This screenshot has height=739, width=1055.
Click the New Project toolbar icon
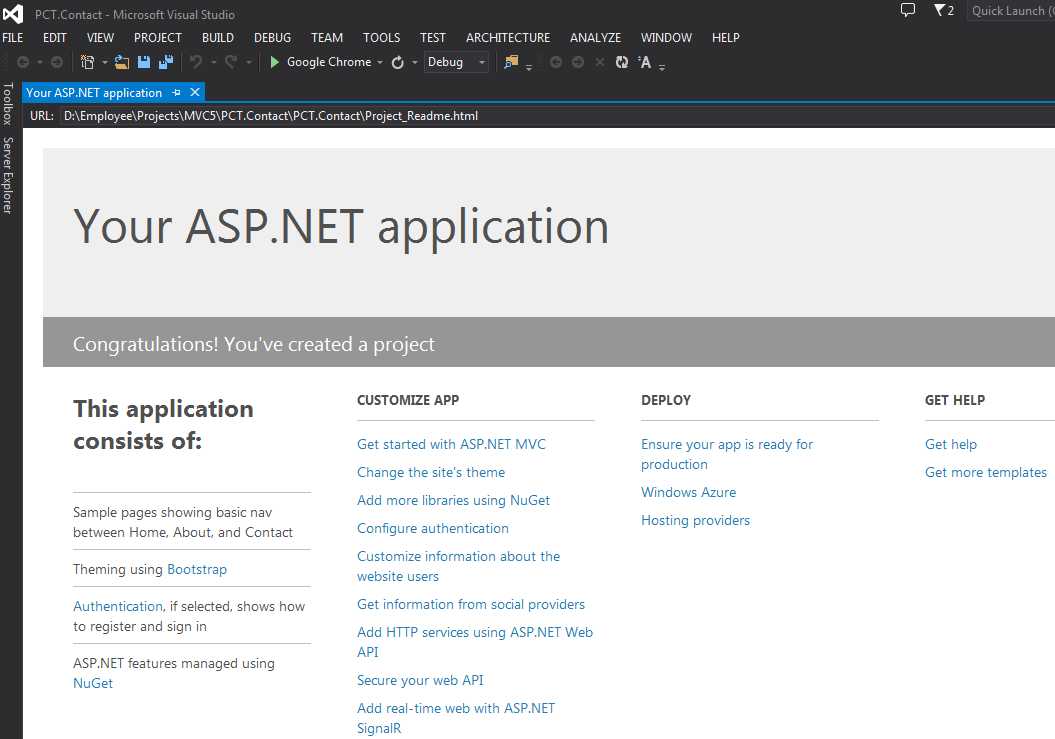coord(87,62)
